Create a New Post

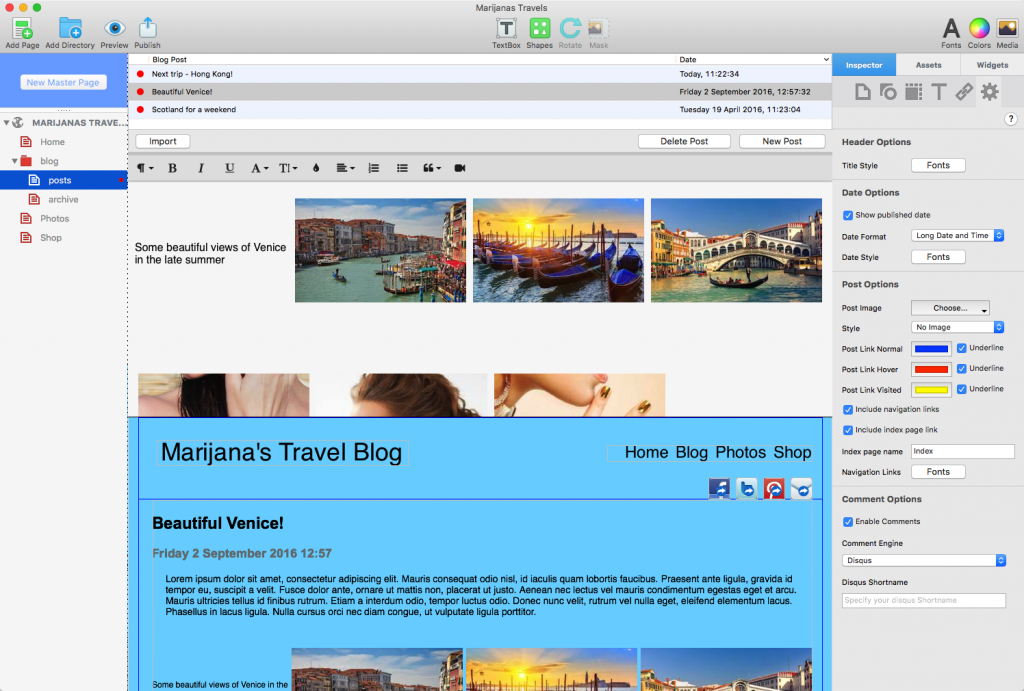[x=782, y=141]
